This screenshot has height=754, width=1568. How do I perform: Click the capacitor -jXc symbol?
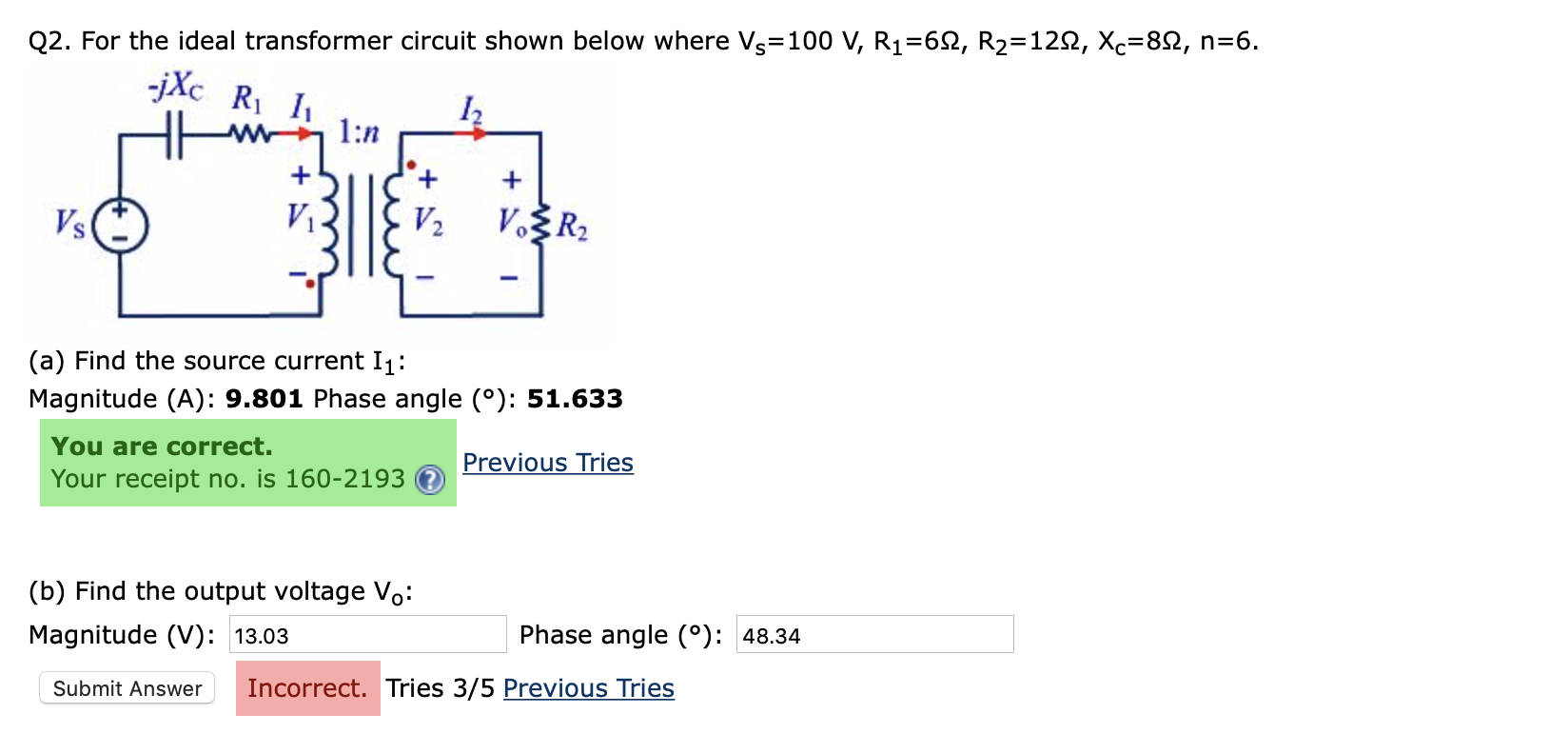(174, 133)
